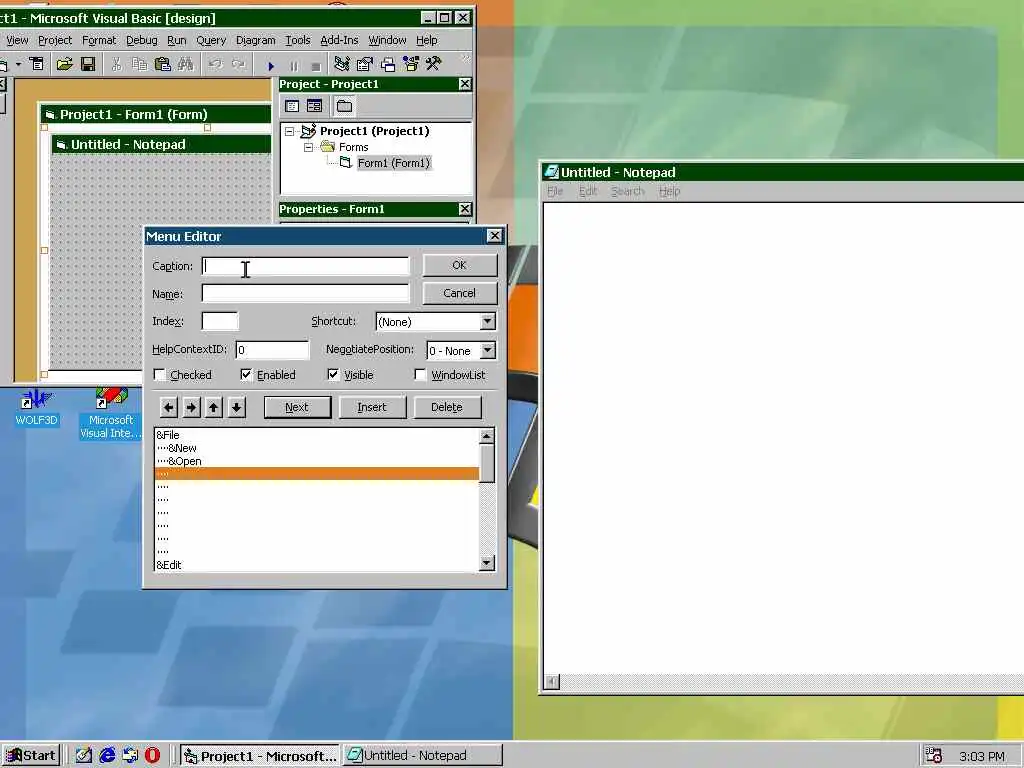
Task: Click Cancel in Menu Editor
Action: pyautogui.click(x=460, y=293)
